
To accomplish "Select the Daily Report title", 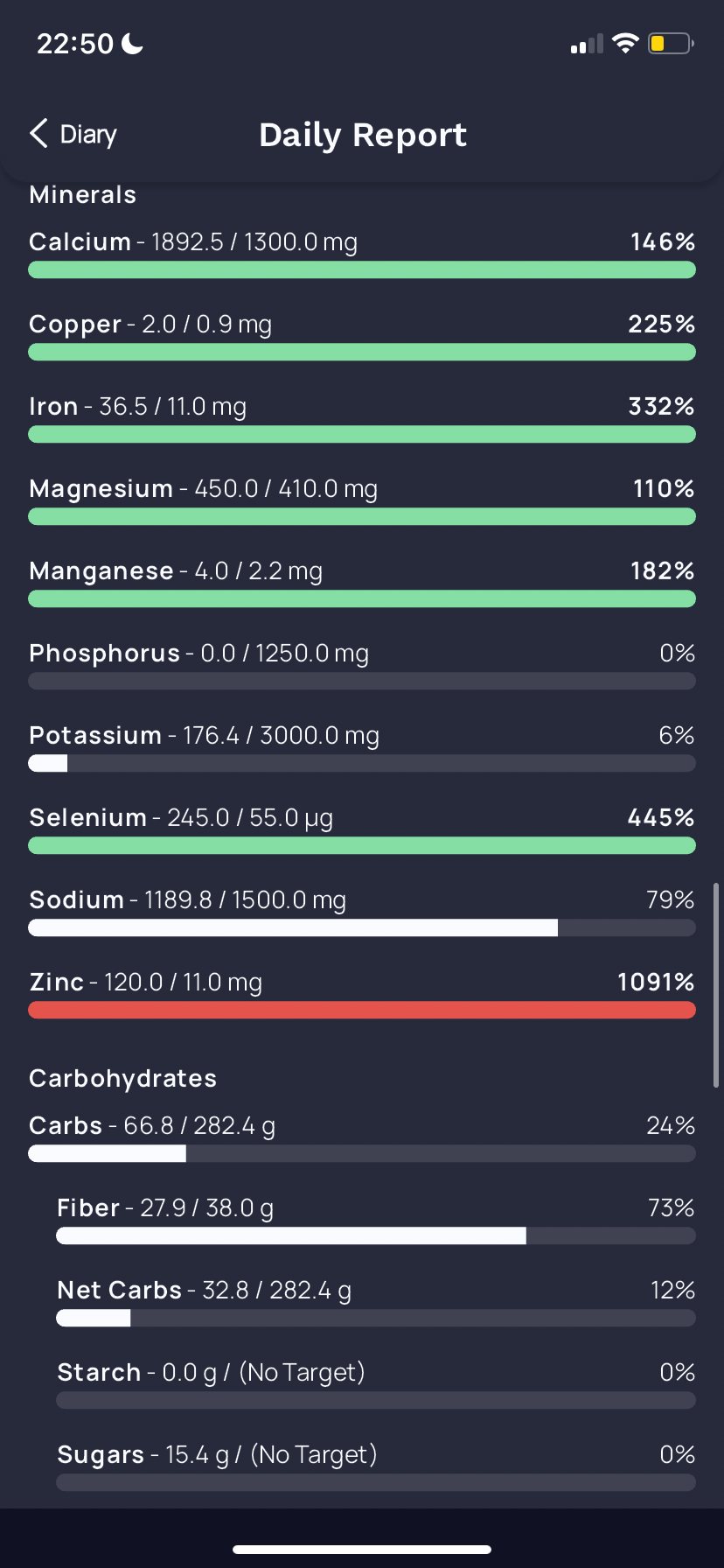I will coord(363,135).
